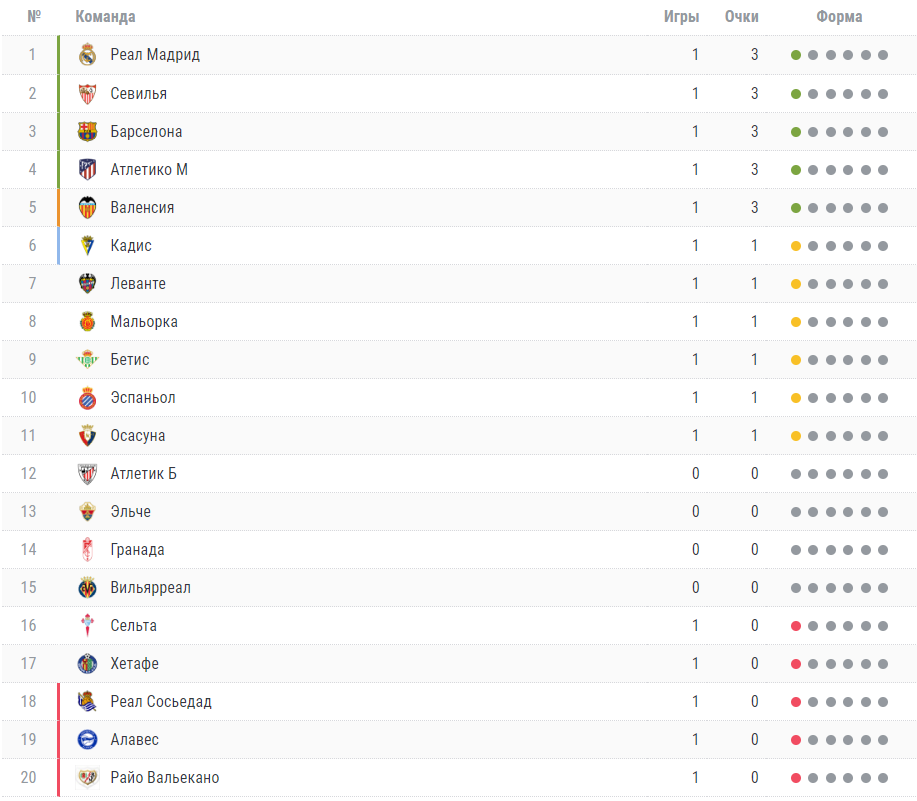This screenshot has width=917, height=801.
Task: Click Real Madrid's green win form dot
Action: pyautogui.click(x=796, y=55)
